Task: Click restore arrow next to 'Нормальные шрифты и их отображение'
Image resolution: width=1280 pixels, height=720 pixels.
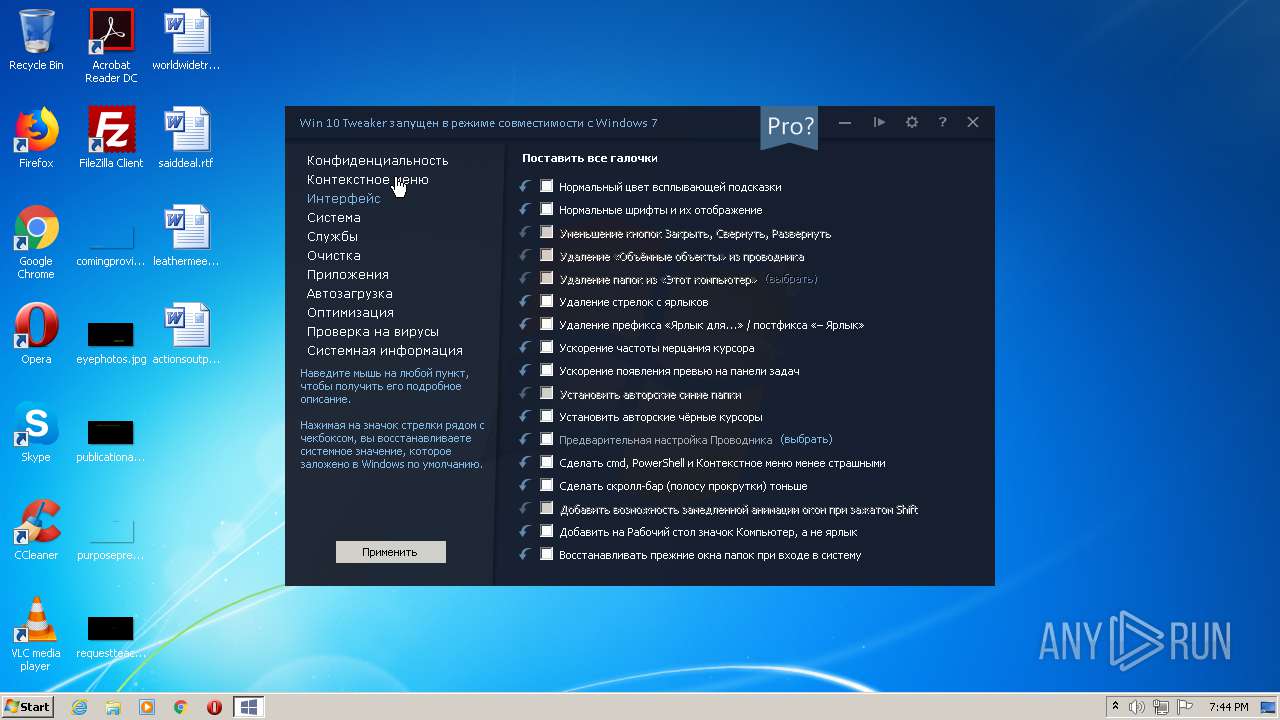Action: 525,209
